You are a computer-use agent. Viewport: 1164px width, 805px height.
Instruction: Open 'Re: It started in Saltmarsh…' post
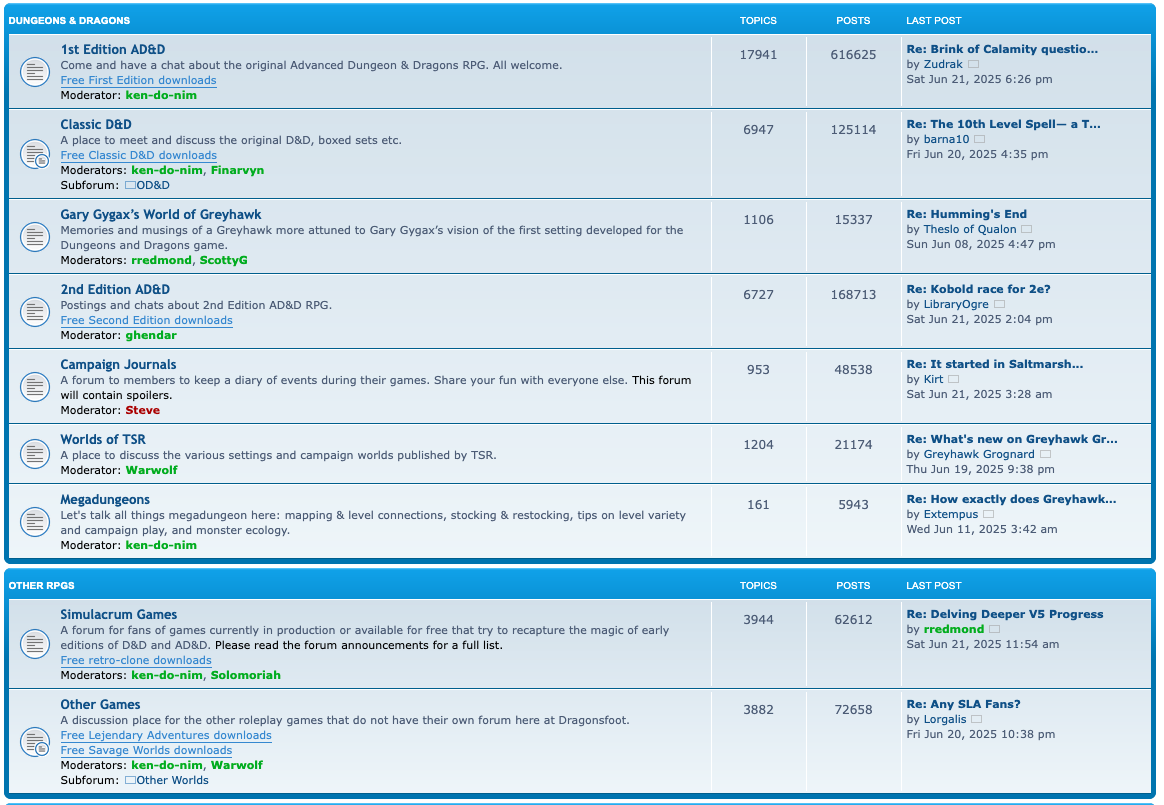[995, 364]
